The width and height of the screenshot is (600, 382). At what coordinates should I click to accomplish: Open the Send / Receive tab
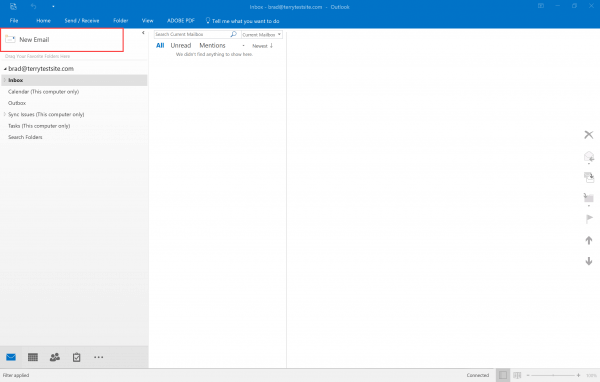pos(82,21)
